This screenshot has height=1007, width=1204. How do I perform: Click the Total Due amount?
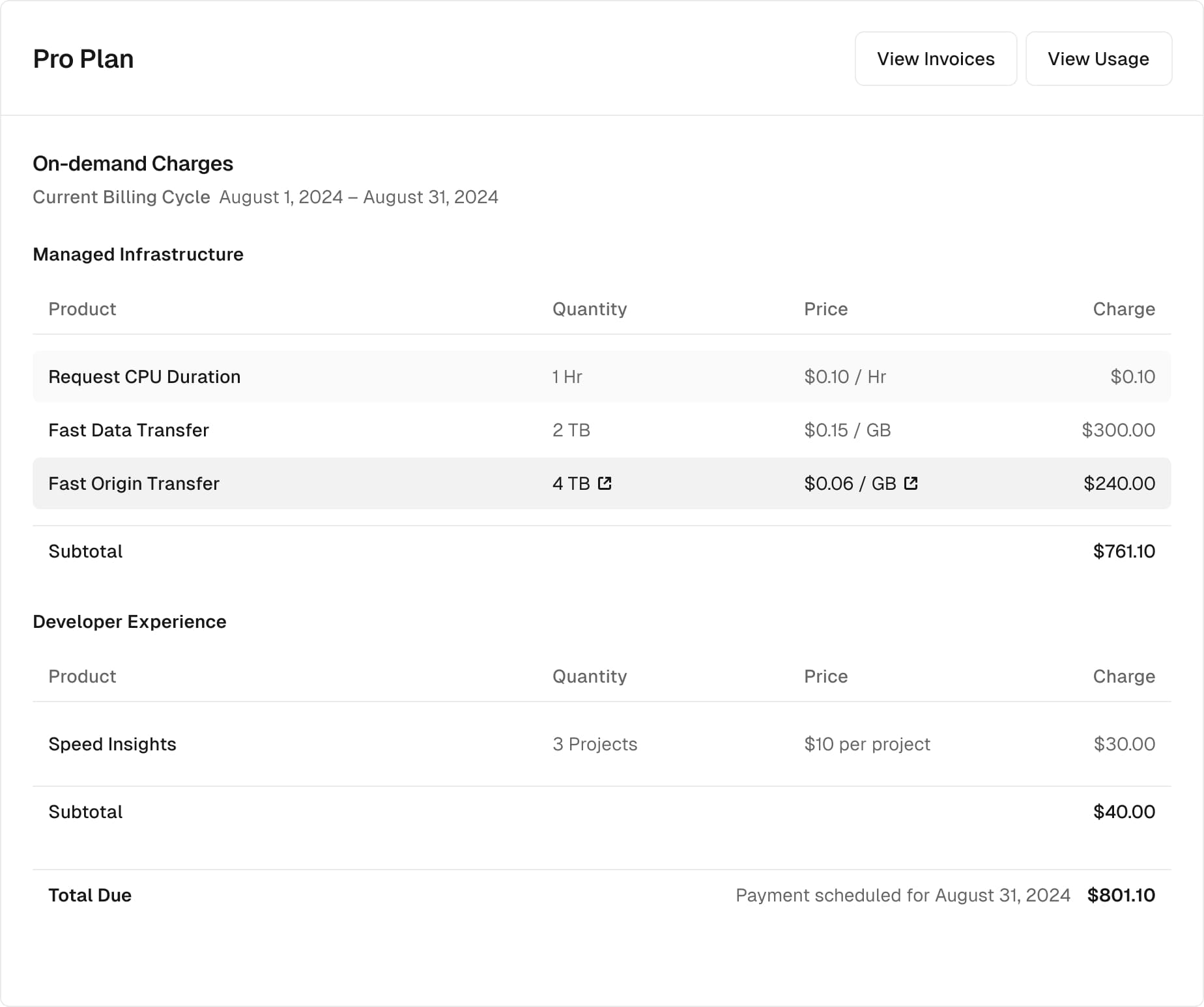(x=1120, y=895)
